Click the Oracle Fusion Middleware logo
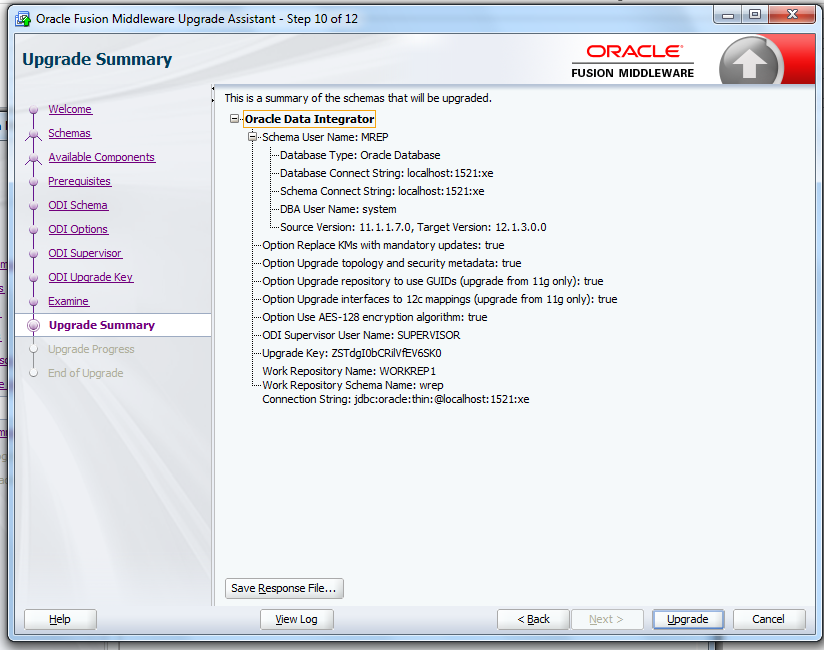 633,61
